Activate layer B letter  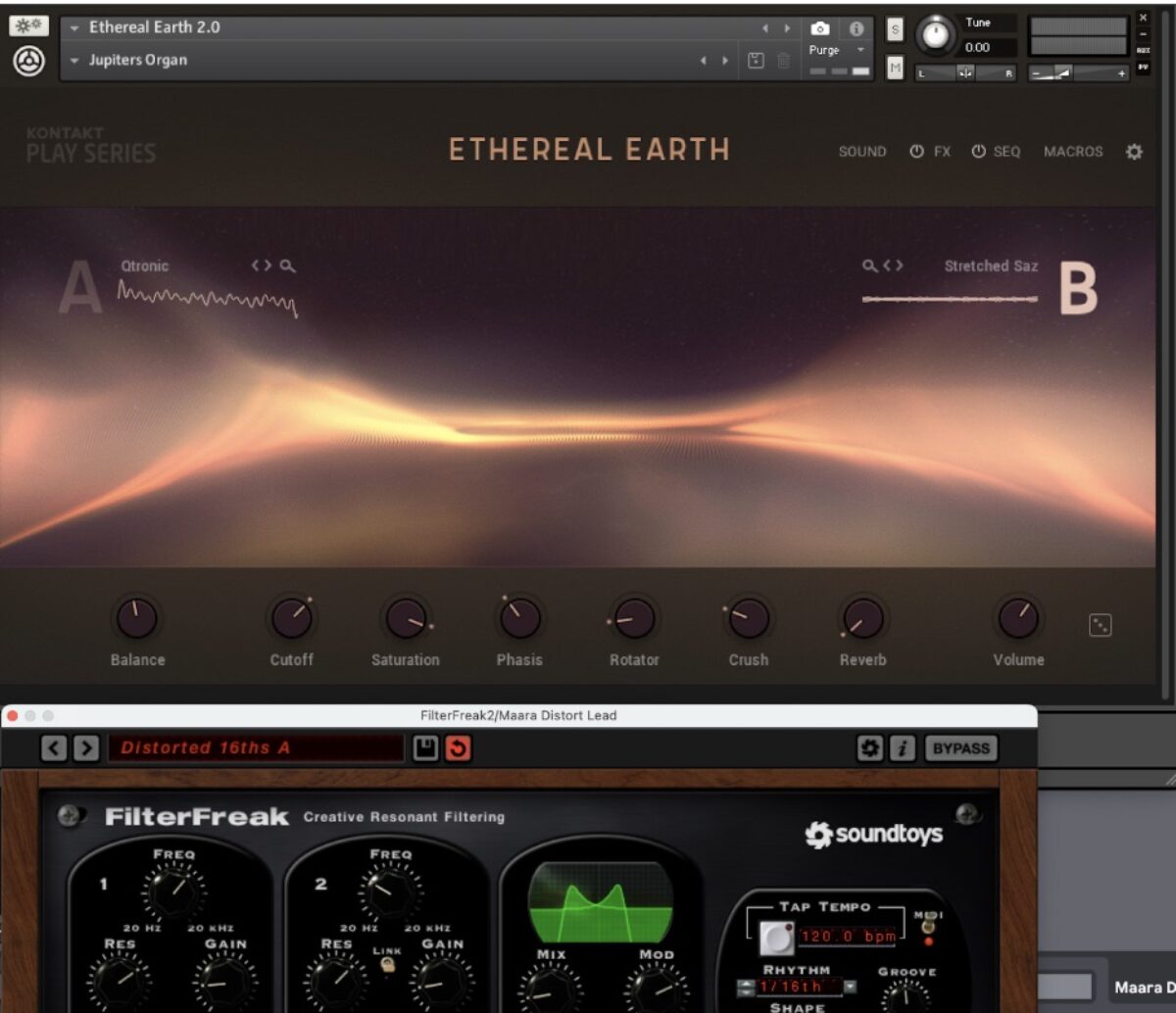(1079, 289)
